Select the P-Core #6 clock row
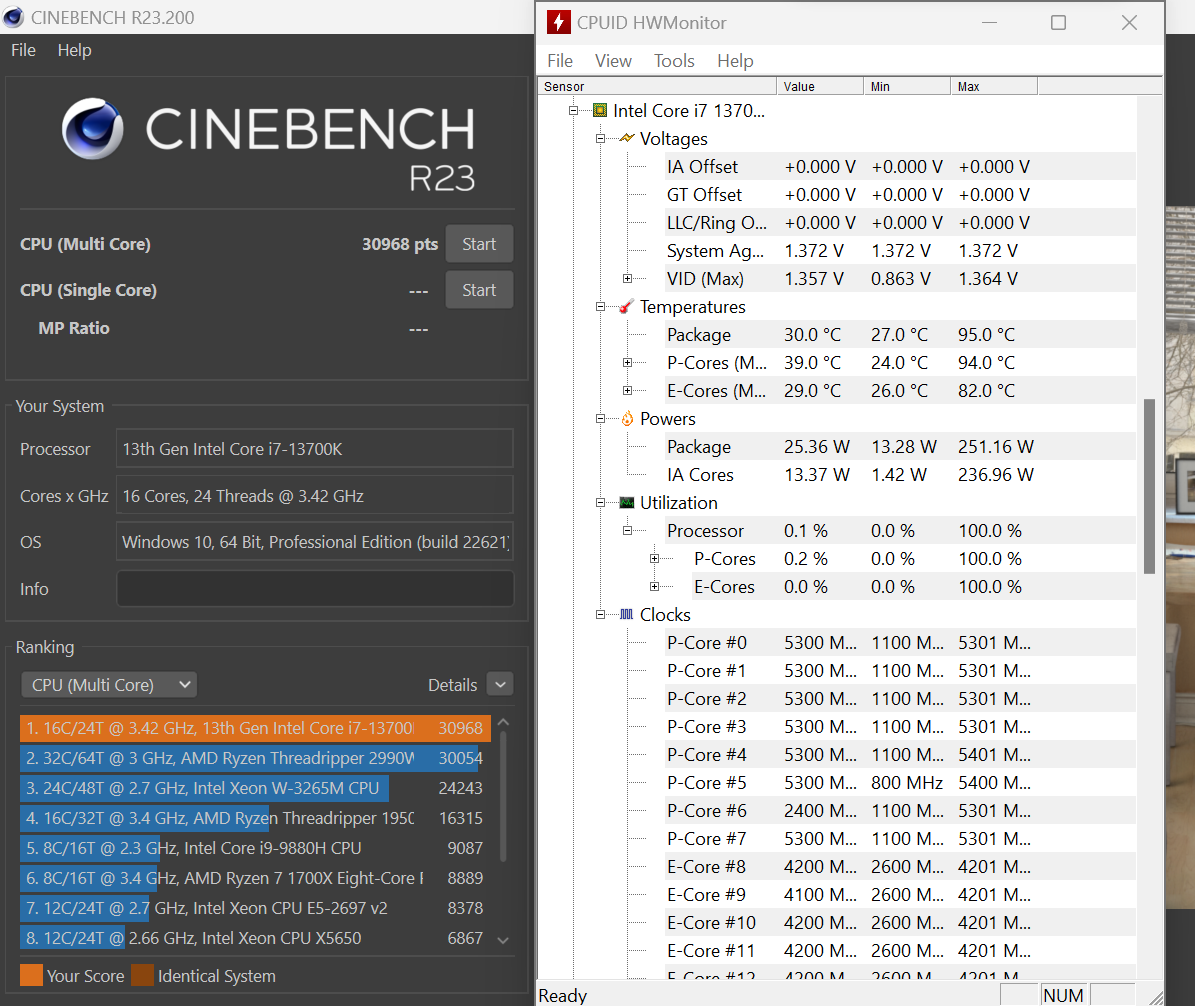The height and width of the screenshot is (1006, 1195). pos(899,811)
